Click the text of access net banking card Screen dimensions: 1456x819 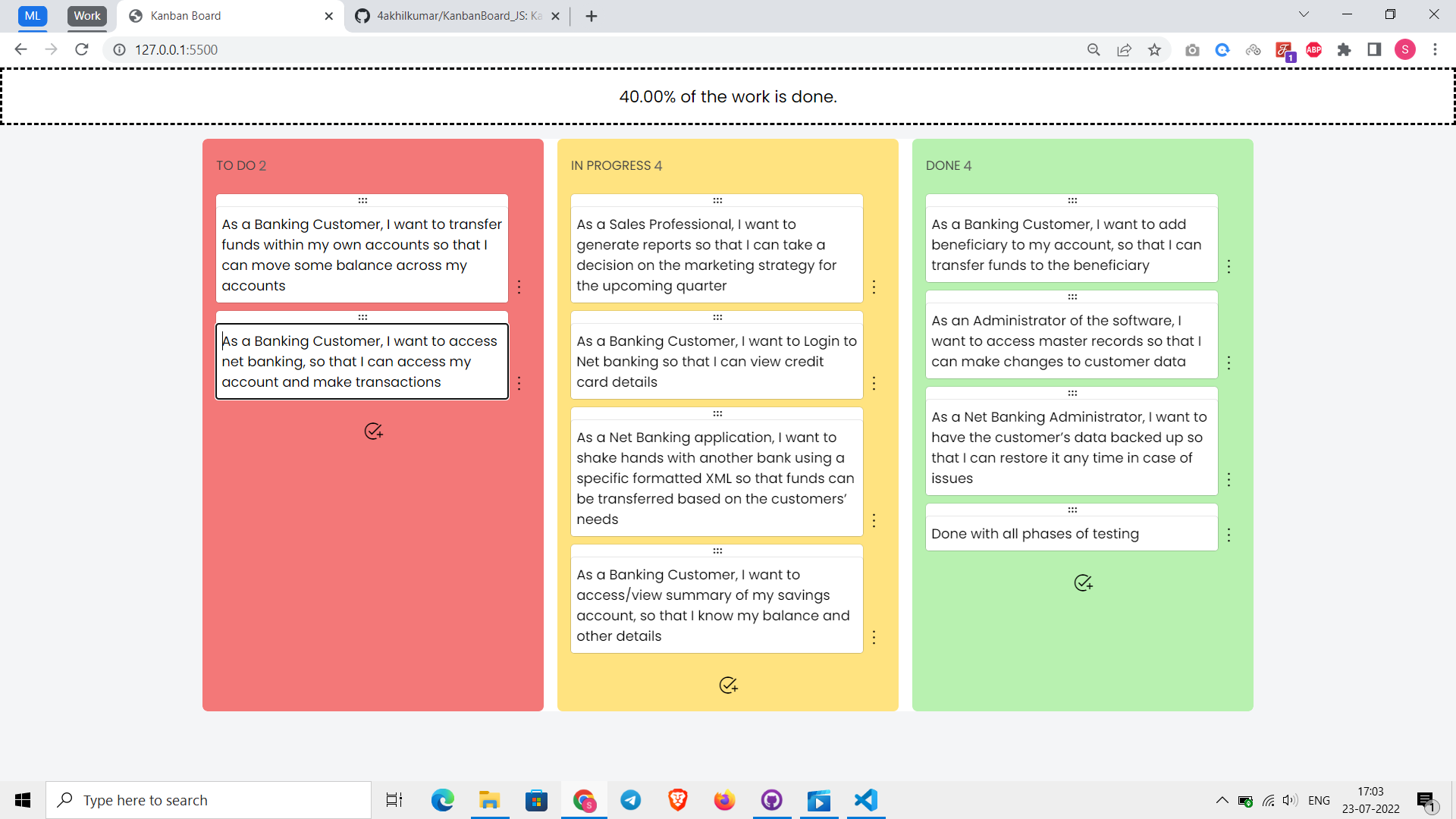click(x=362, y=362)
